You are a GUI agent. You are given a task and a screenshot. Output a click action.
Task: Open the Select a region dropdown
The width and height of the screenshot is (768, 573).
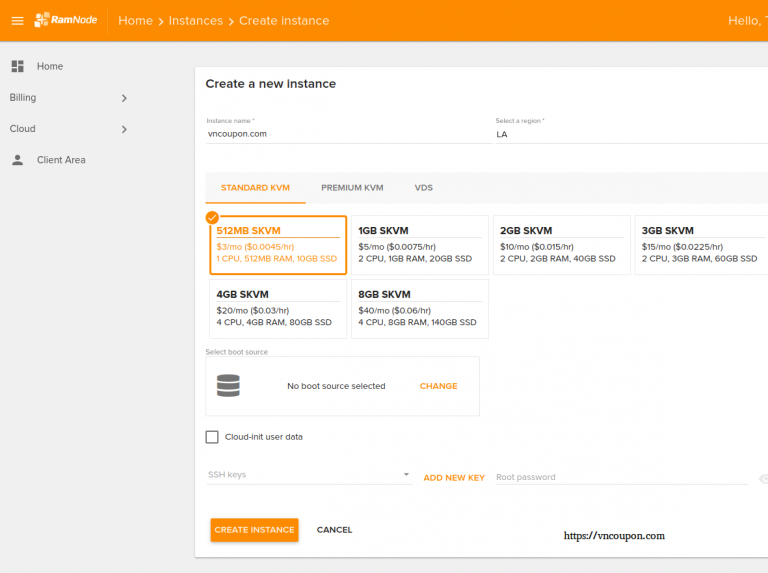[630, 133]
